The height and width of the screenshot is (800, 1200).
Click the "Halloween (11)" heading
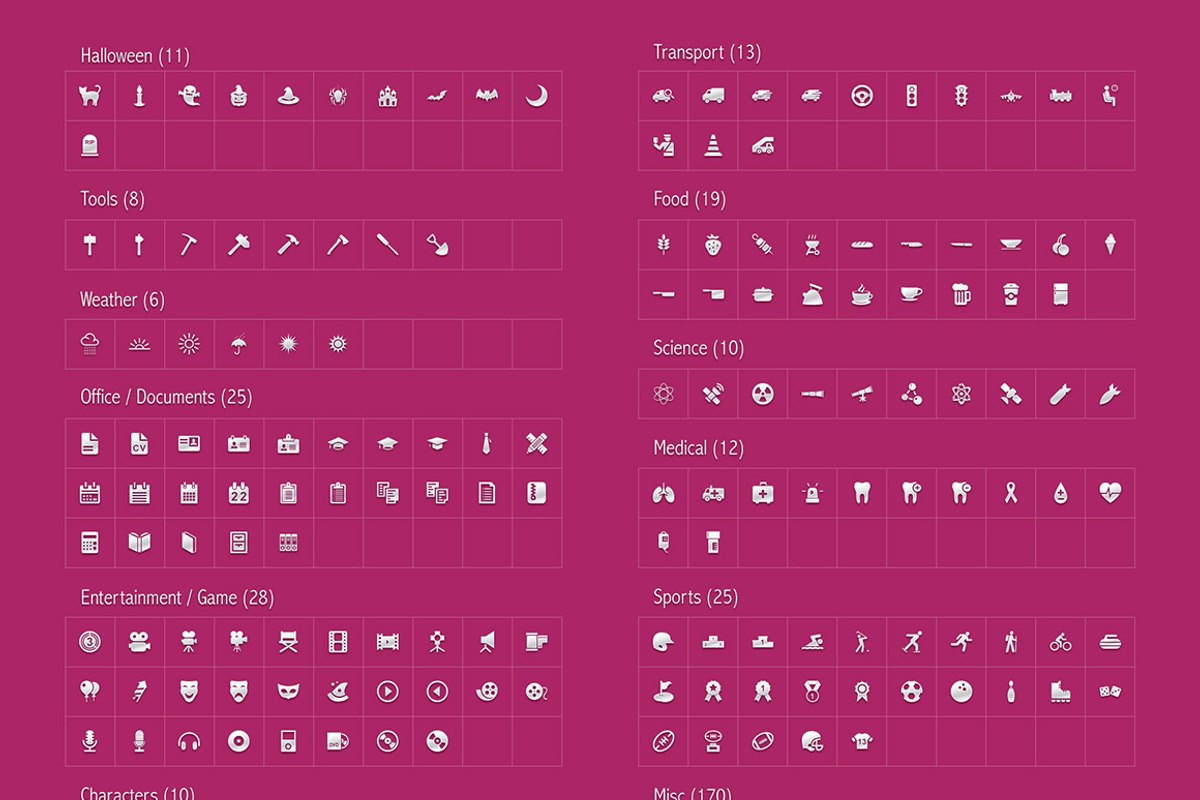click(135, 56)
